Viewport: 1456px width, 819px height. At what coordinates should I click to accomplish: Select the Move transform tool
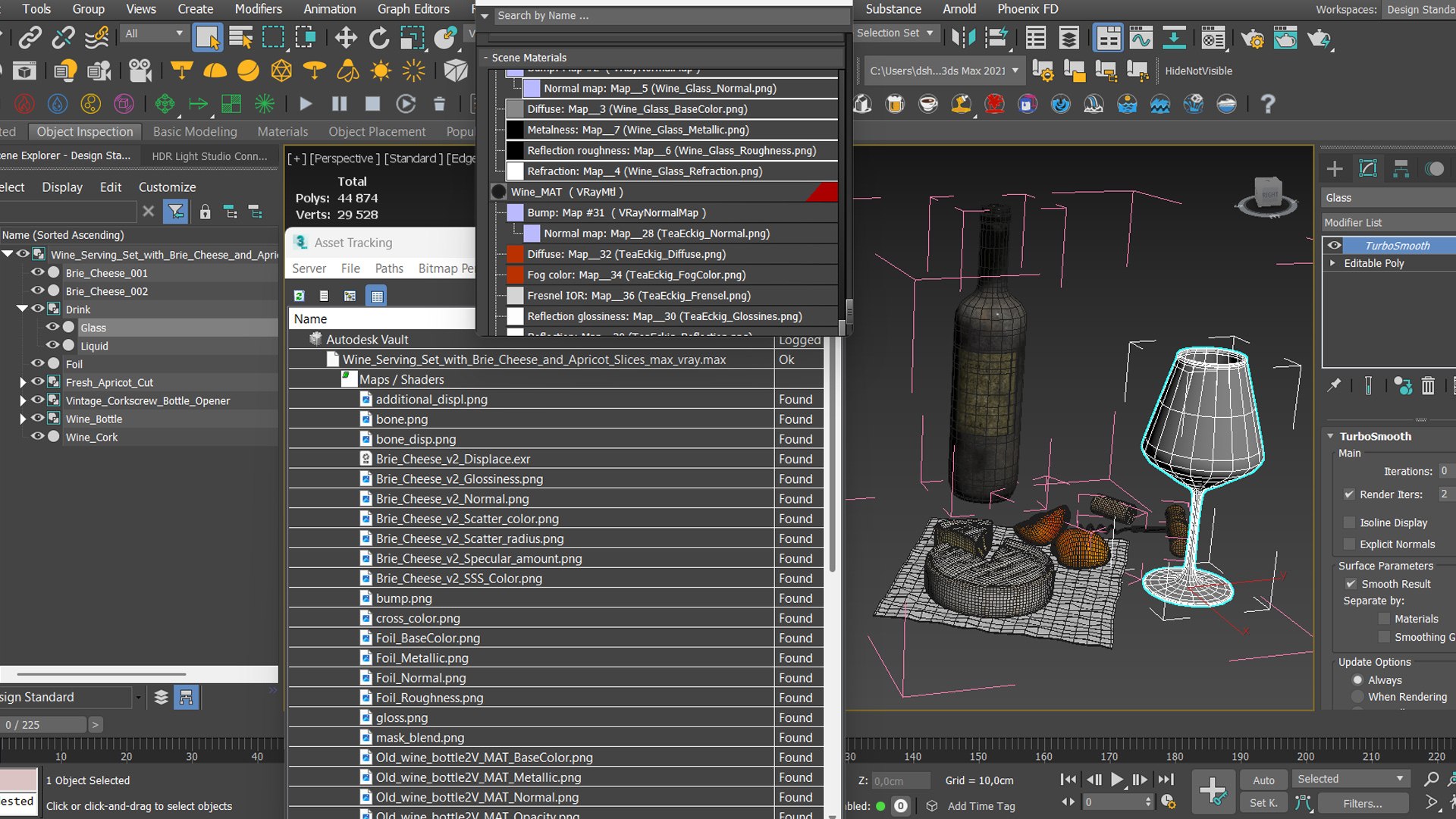pyautogui.click(x=346, y=38)
